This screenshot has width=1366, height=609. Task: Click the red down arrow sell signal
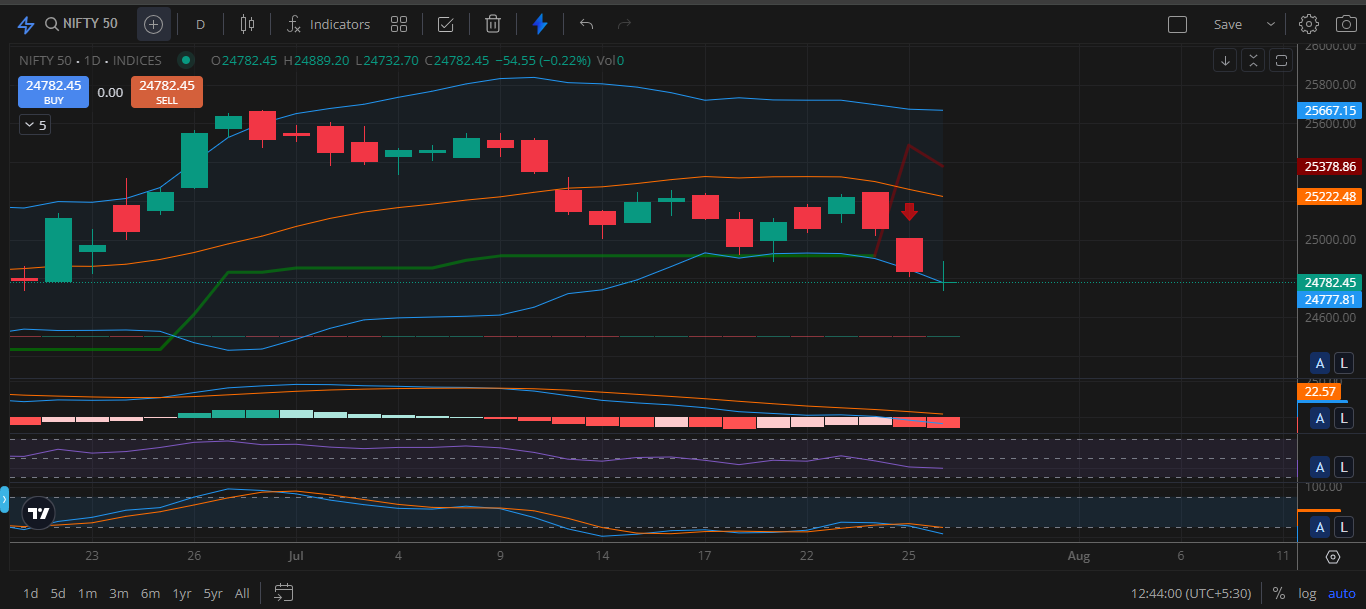pos(909,211)
